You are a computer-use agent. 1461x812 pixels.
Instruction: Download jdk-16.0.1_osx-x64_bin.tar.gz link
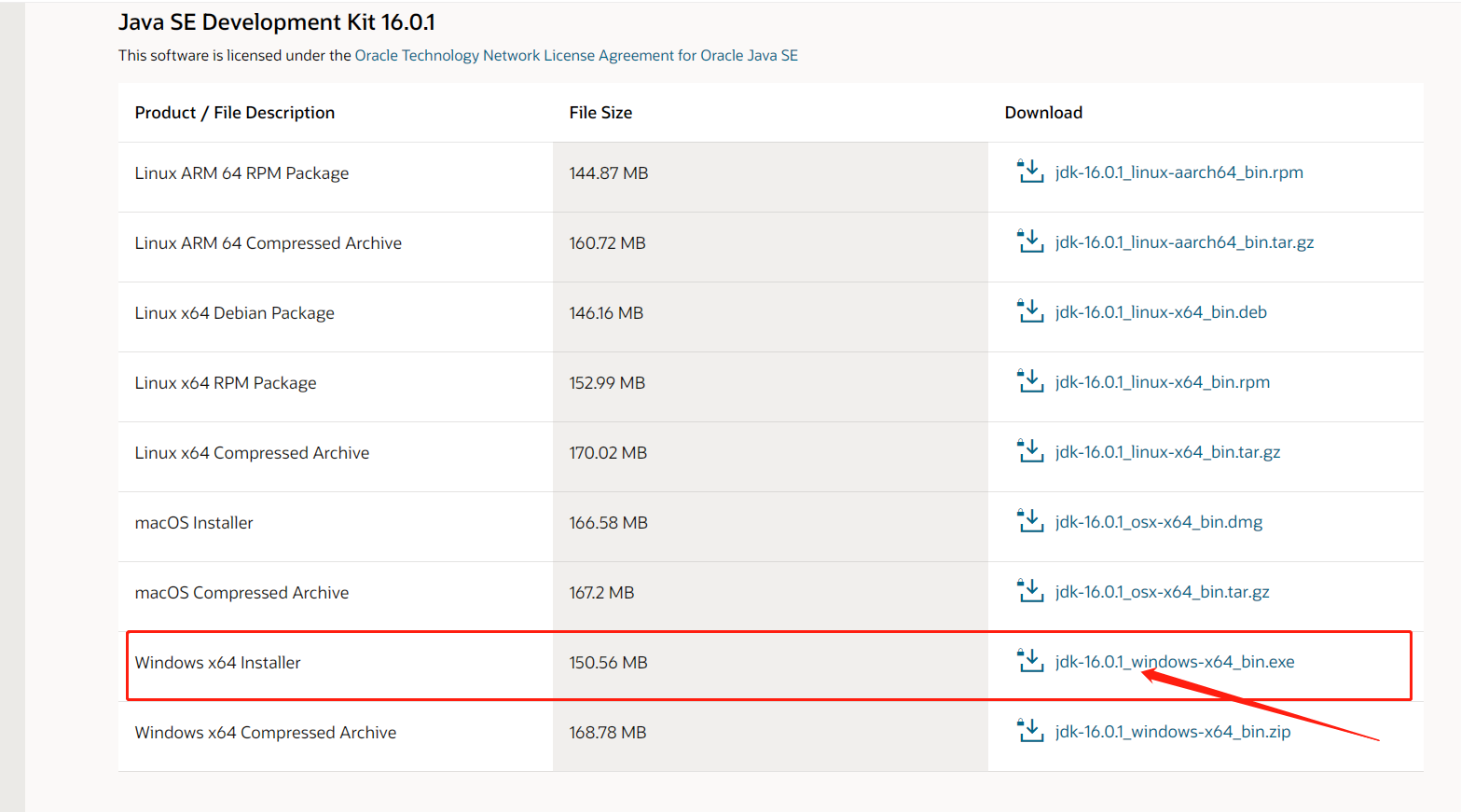point(1163,592)
